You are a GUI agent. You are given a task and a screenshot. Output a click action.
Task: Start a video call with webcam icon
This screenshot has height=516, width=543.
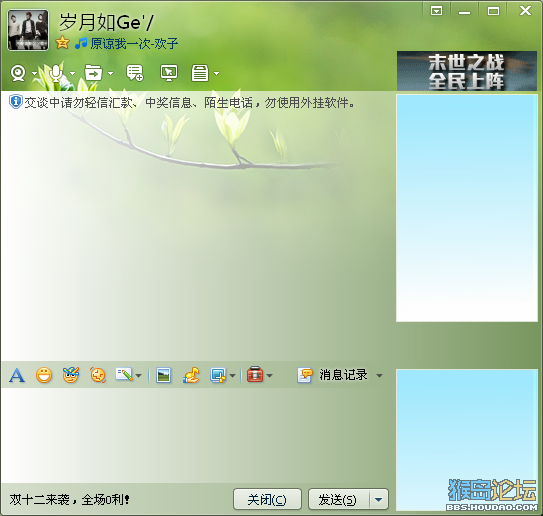pos(18,73)
